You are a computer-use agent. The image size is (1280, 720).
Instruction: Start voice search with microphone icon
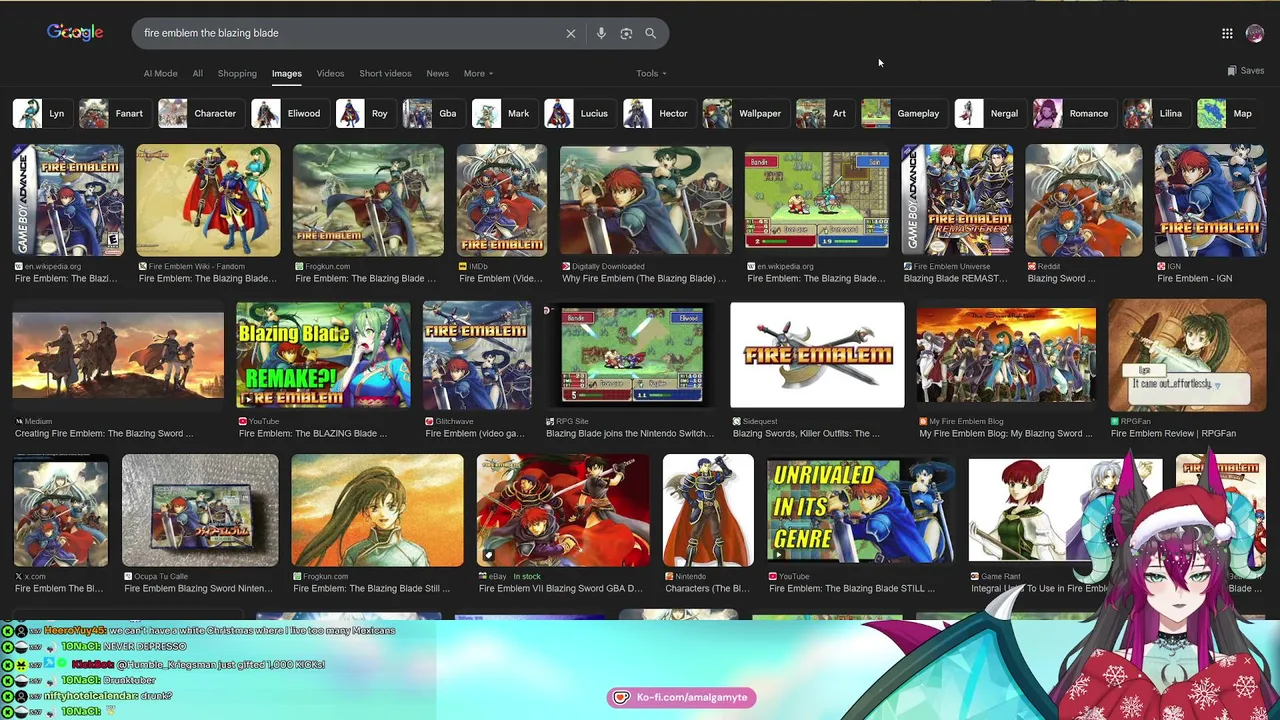tap(601, 33)
